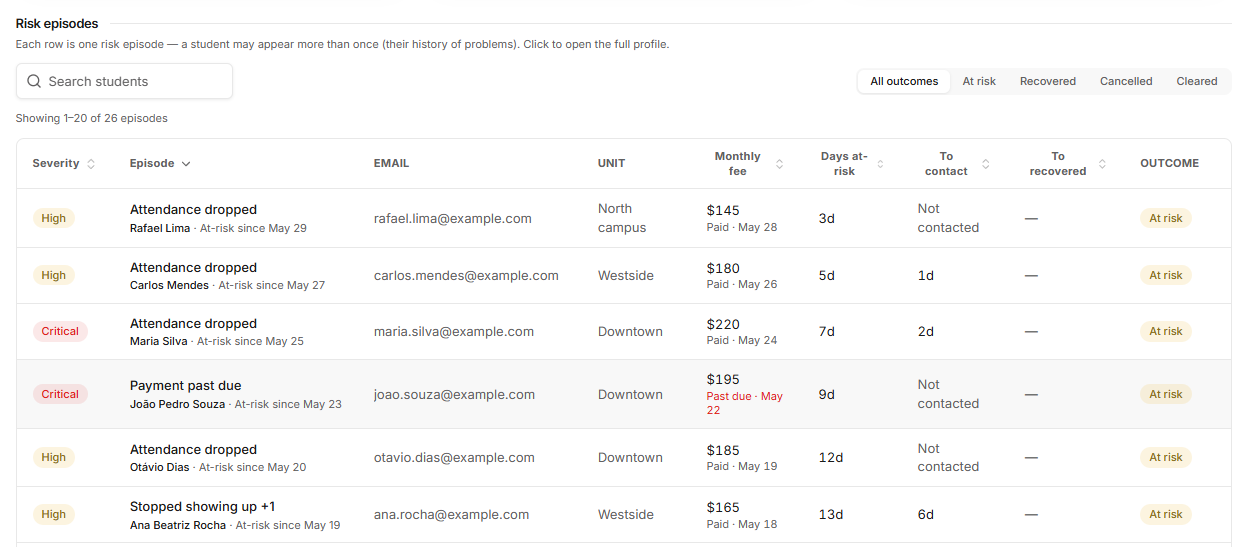Click the High severity badge for Otávio Dias
1245x547 pixels.
[x=53, y=457]
